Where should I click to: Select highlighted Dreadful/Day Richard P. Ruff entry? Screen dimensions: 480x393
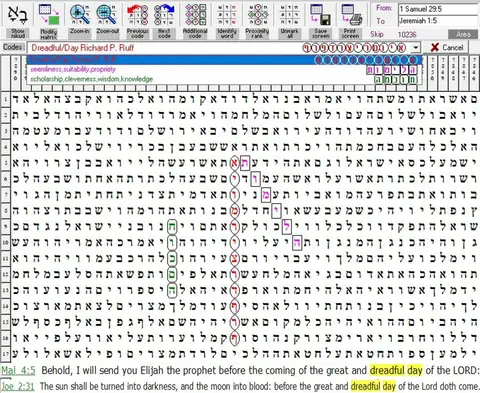click(224, 60)
